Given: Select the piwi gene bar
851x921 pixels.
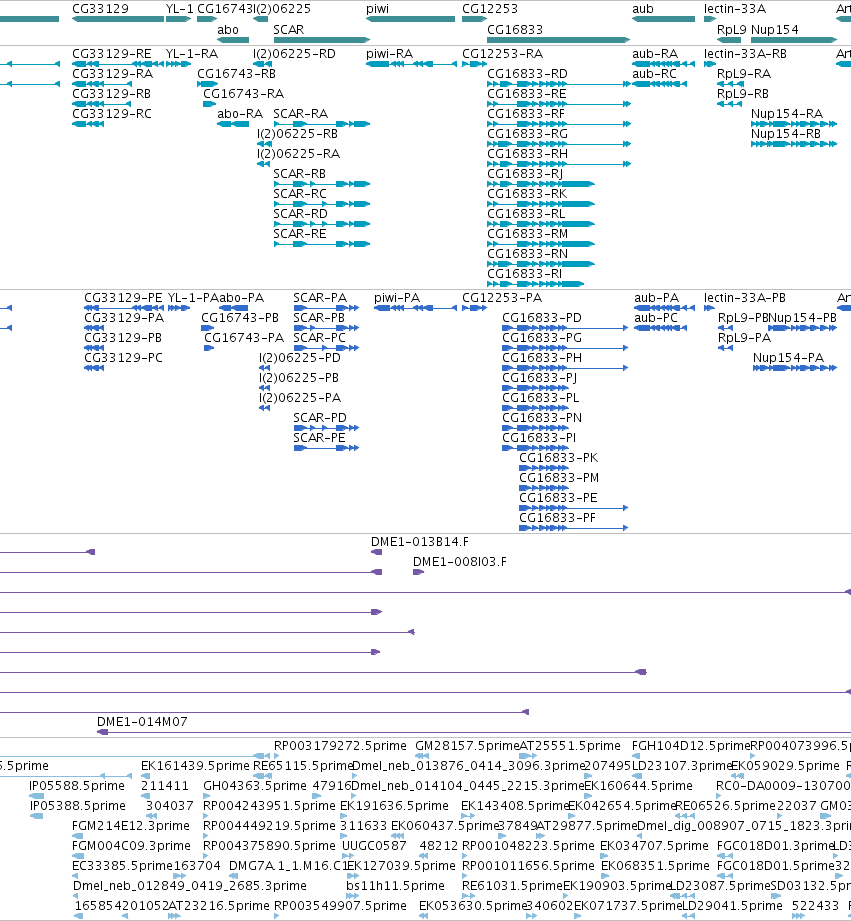Looking at the screenshot, I should point(410,19).
